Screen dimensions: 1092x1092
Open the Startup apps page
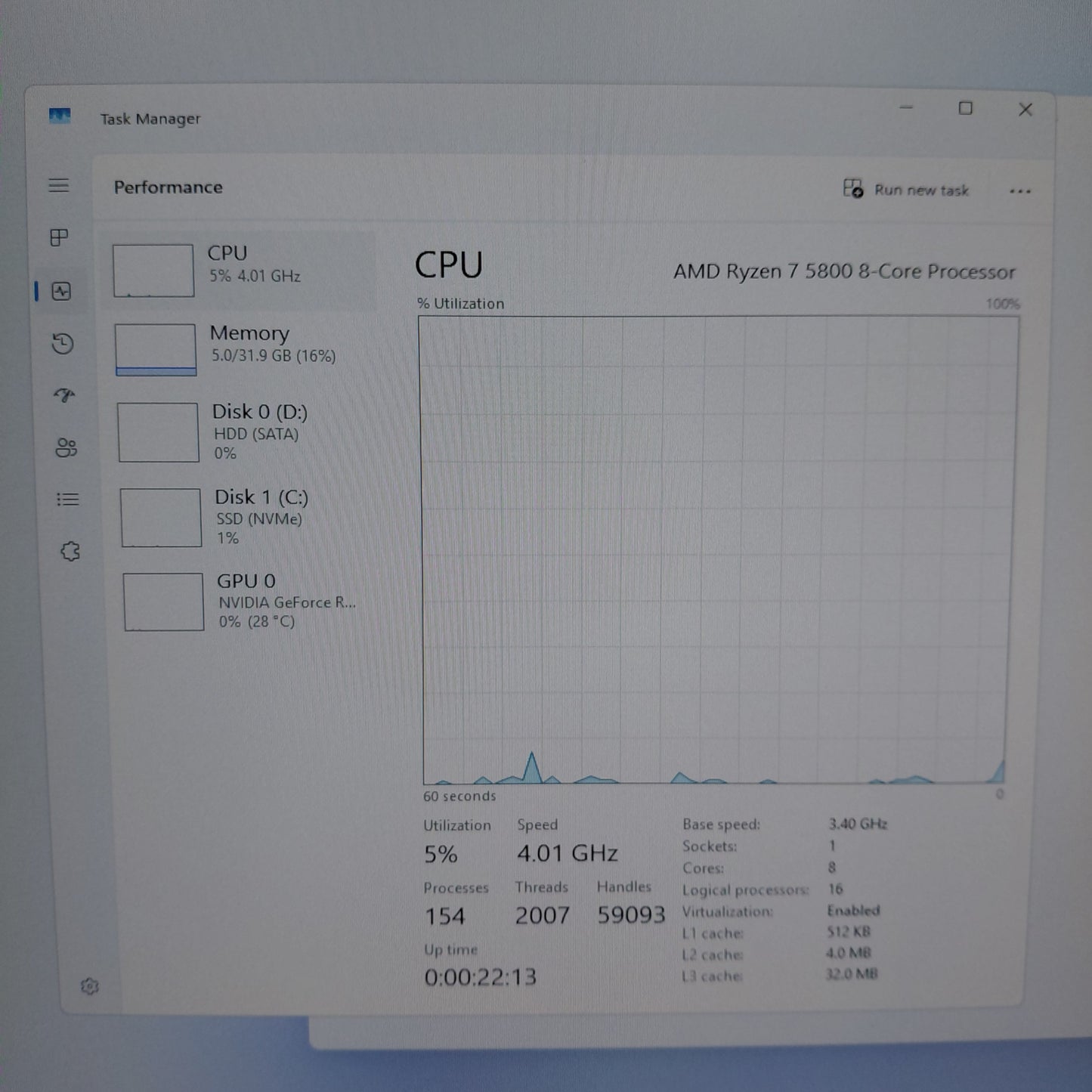click(65, 397)
